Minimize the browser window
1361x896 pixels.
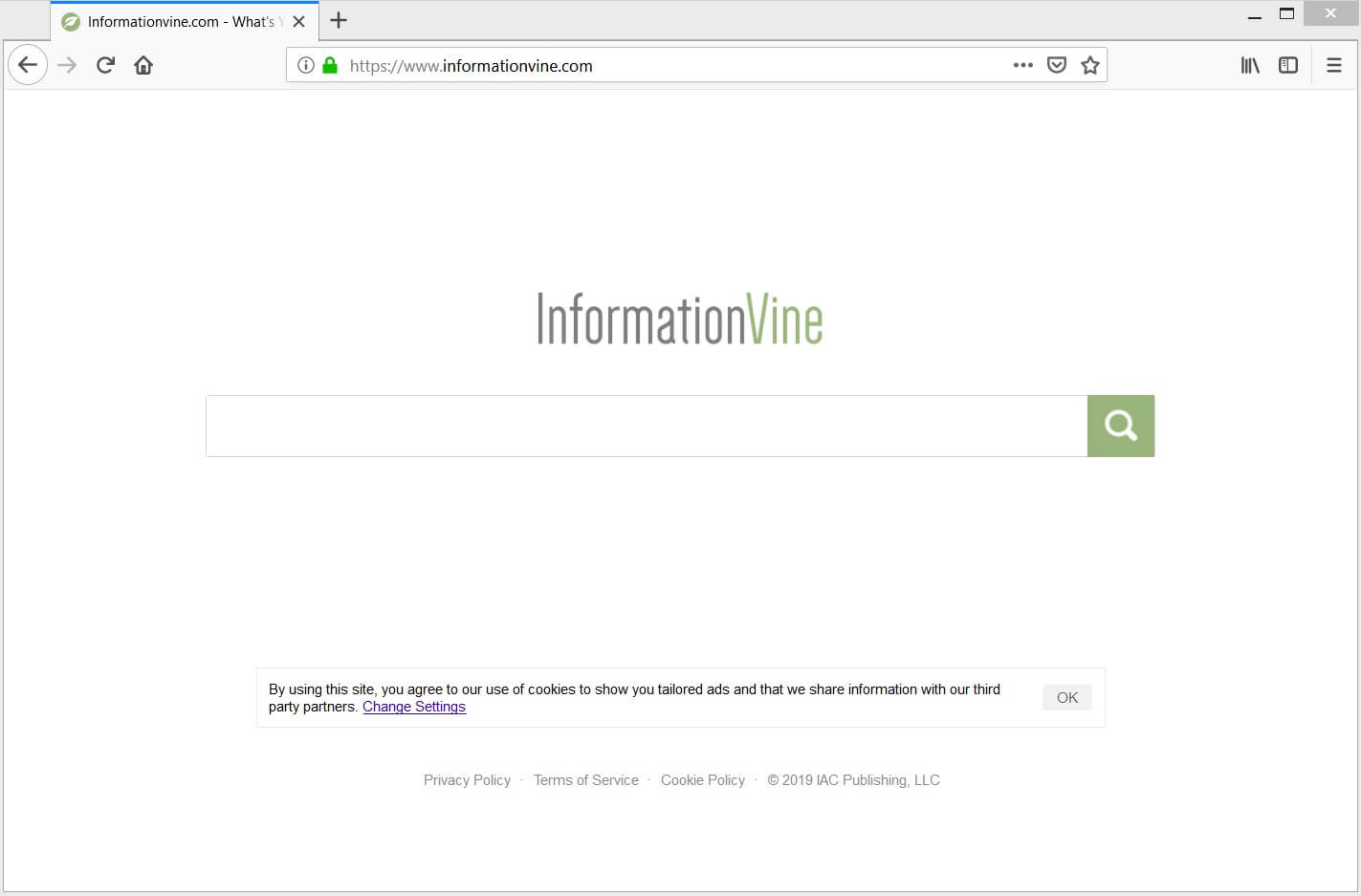coord(1255,15)
